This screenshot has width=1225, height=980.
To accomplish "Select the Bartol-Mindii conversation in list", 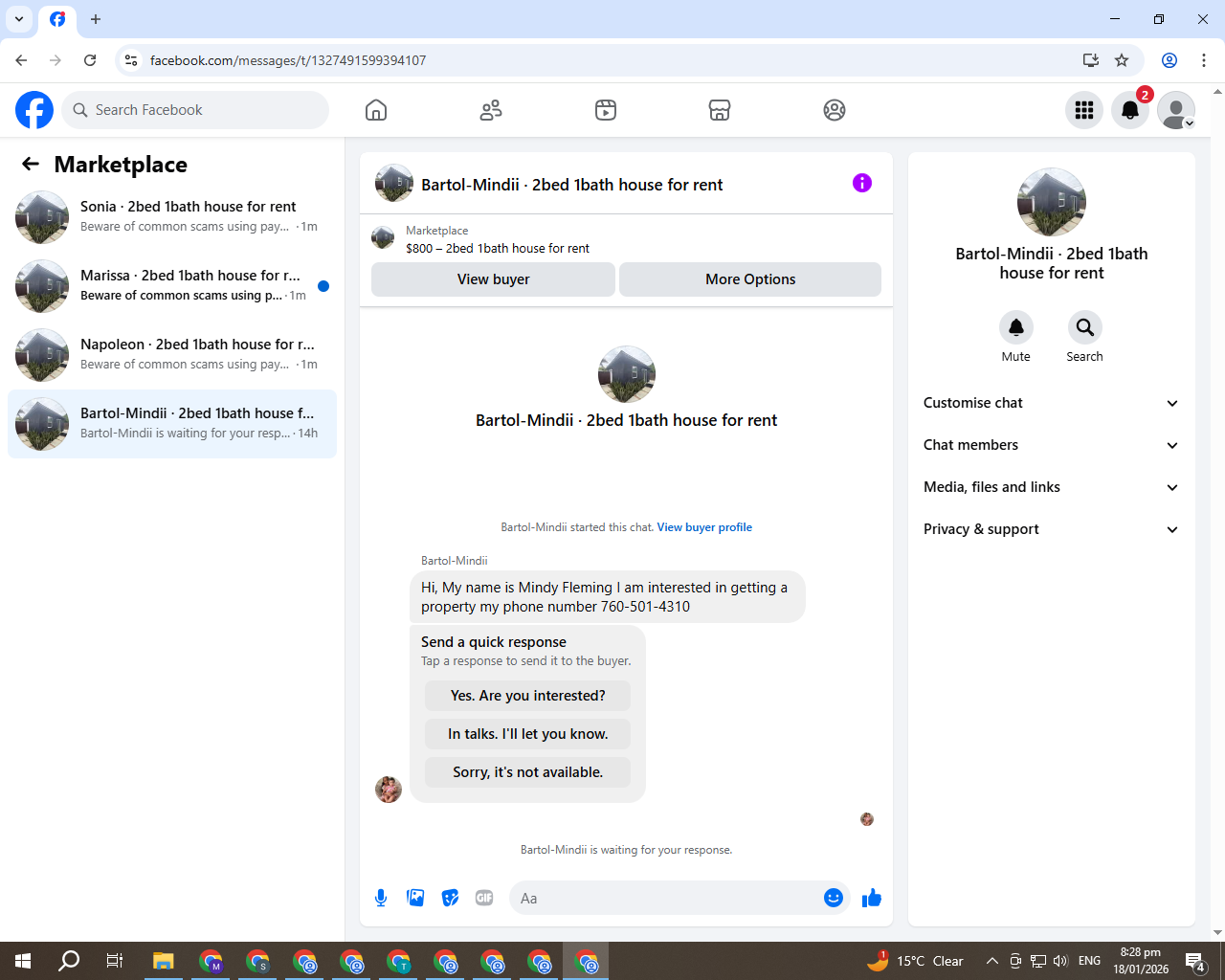I will [172, 424].
